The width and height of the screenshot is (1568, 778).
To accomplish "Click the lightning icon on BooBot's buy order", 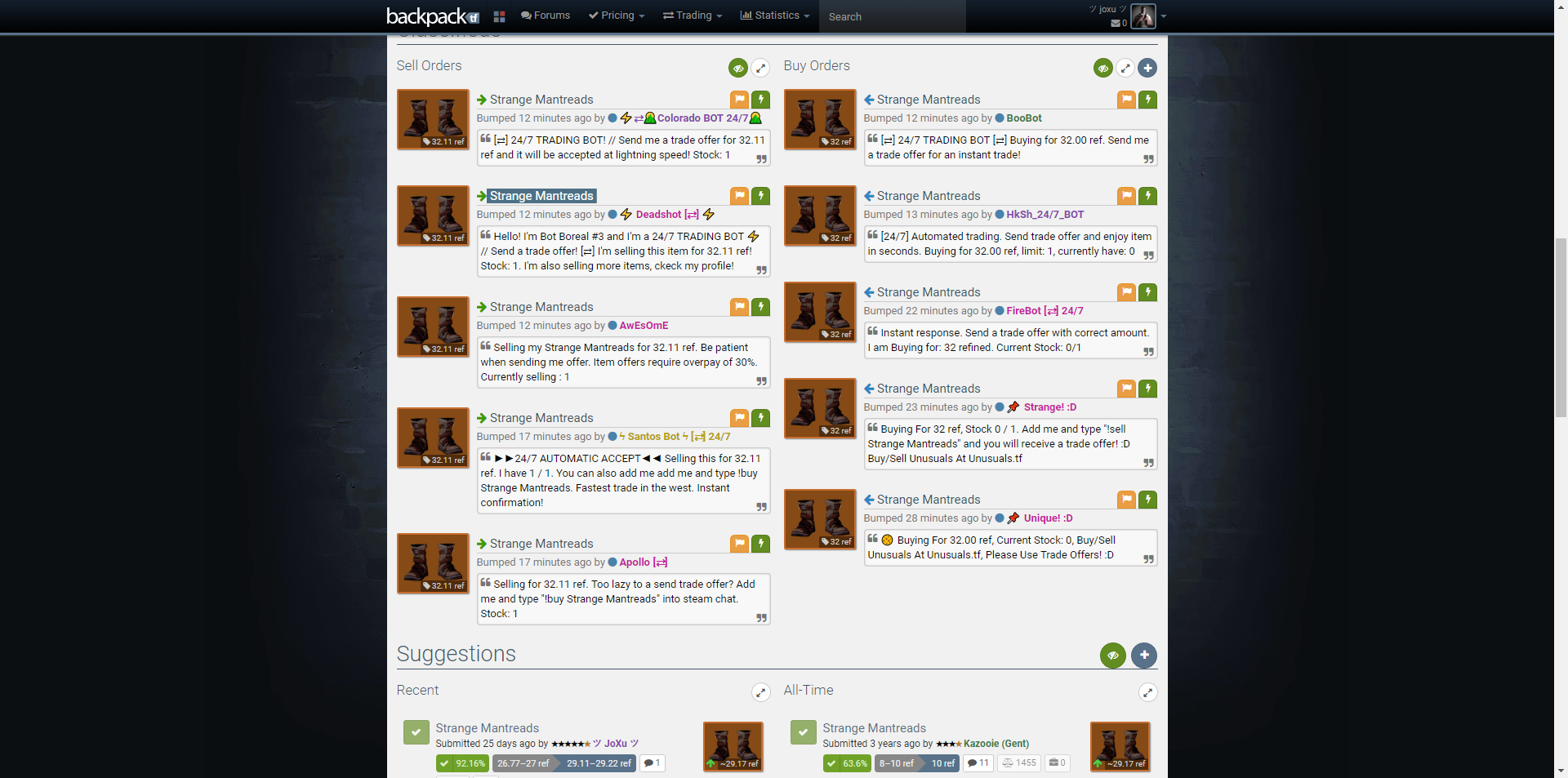I will [1147, 100].
